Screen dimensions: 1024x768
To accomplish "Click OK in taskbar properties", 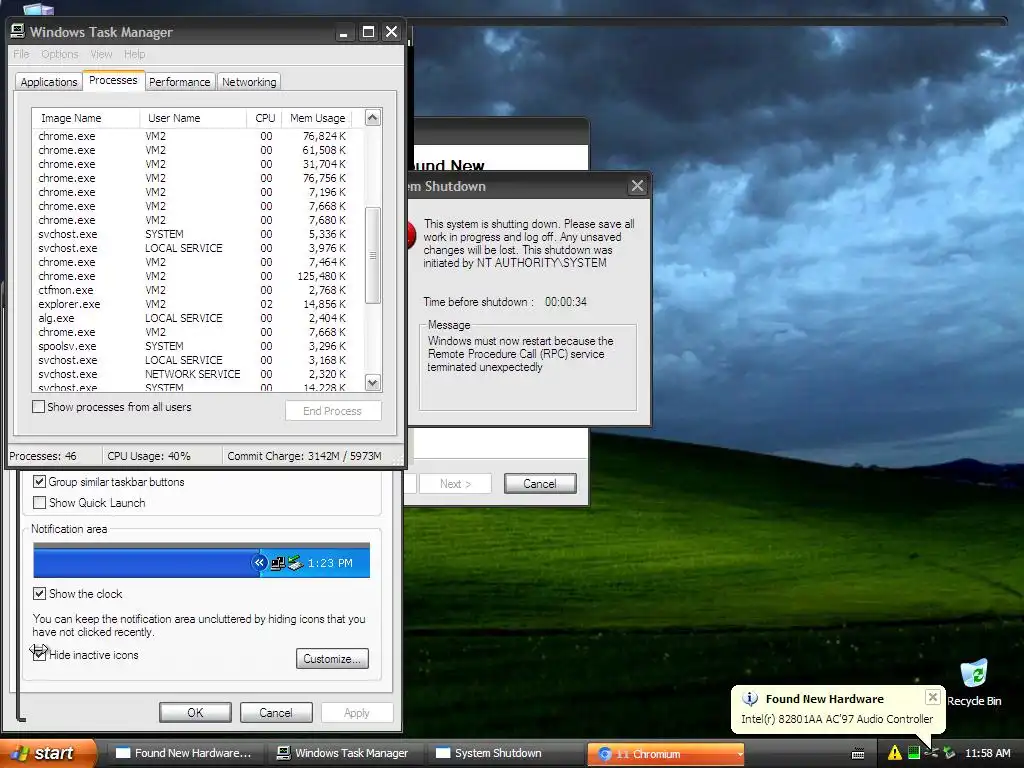I will [x=195, y=712].
